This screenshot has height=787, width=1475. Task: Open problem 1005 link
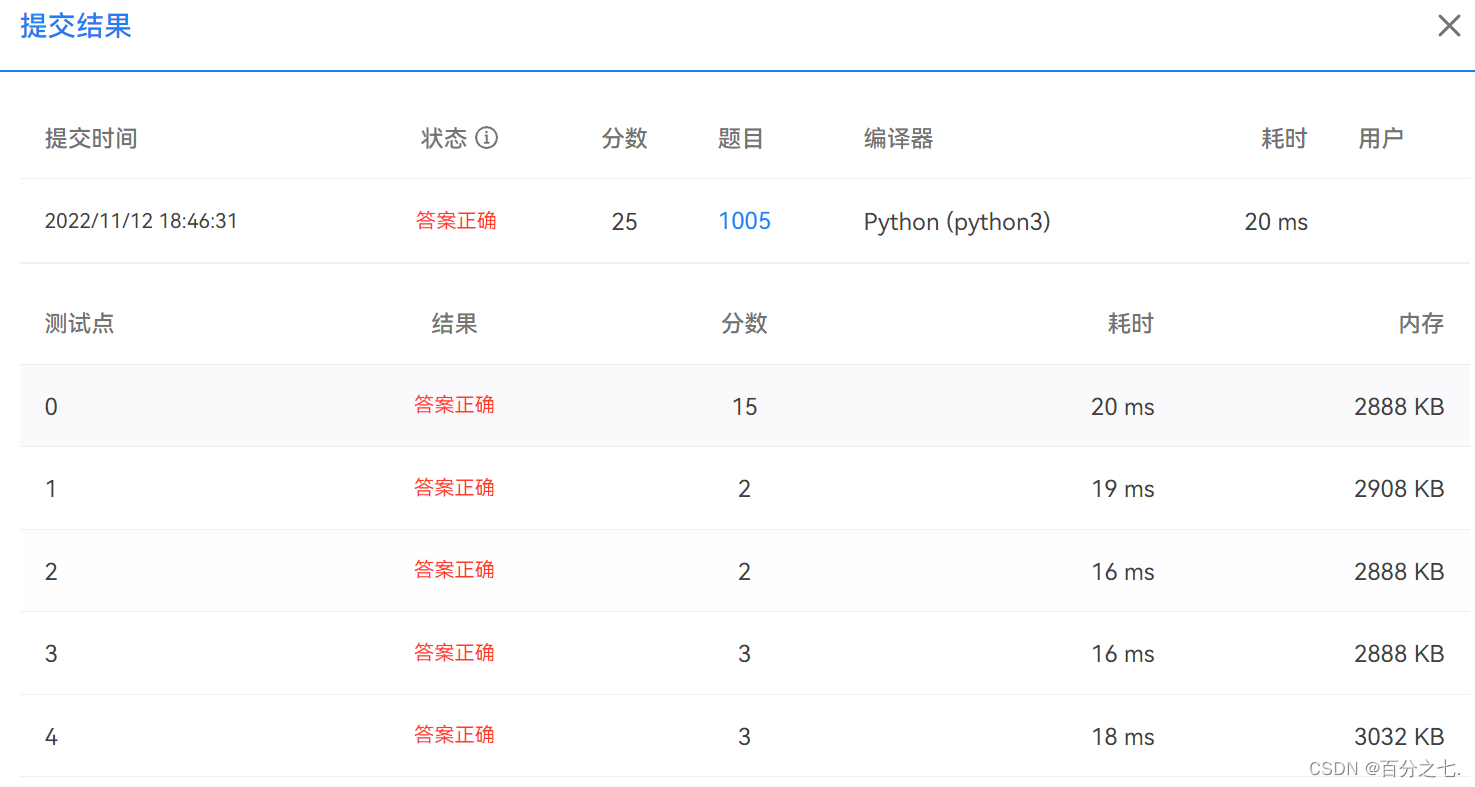pyautogui.click(x=744, y=221)
